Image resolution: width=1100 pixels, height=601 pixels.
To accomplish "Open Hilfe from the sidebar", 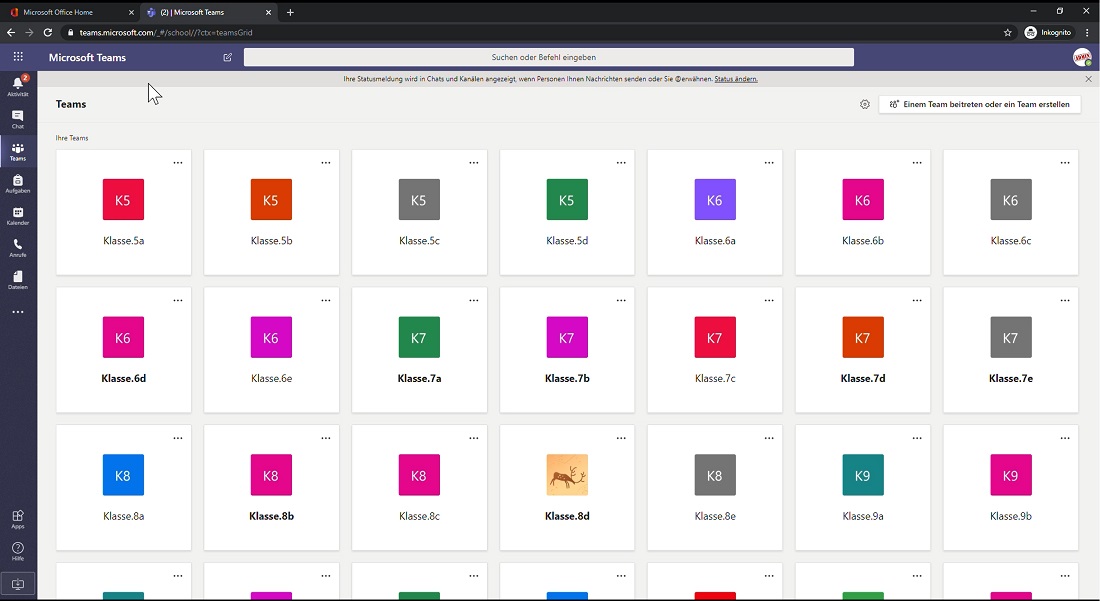I will point(17,548).
